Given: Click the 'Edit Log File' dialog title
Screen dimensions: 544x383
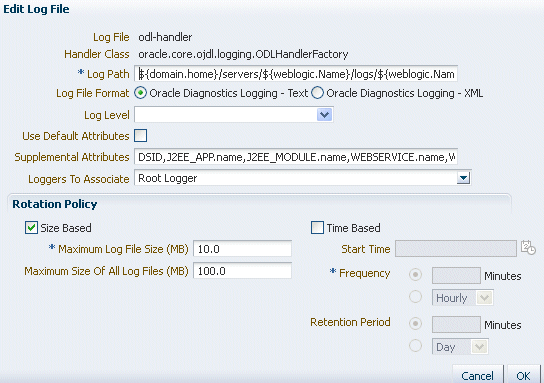Looking at the screenshot, I should click(36, 9).
